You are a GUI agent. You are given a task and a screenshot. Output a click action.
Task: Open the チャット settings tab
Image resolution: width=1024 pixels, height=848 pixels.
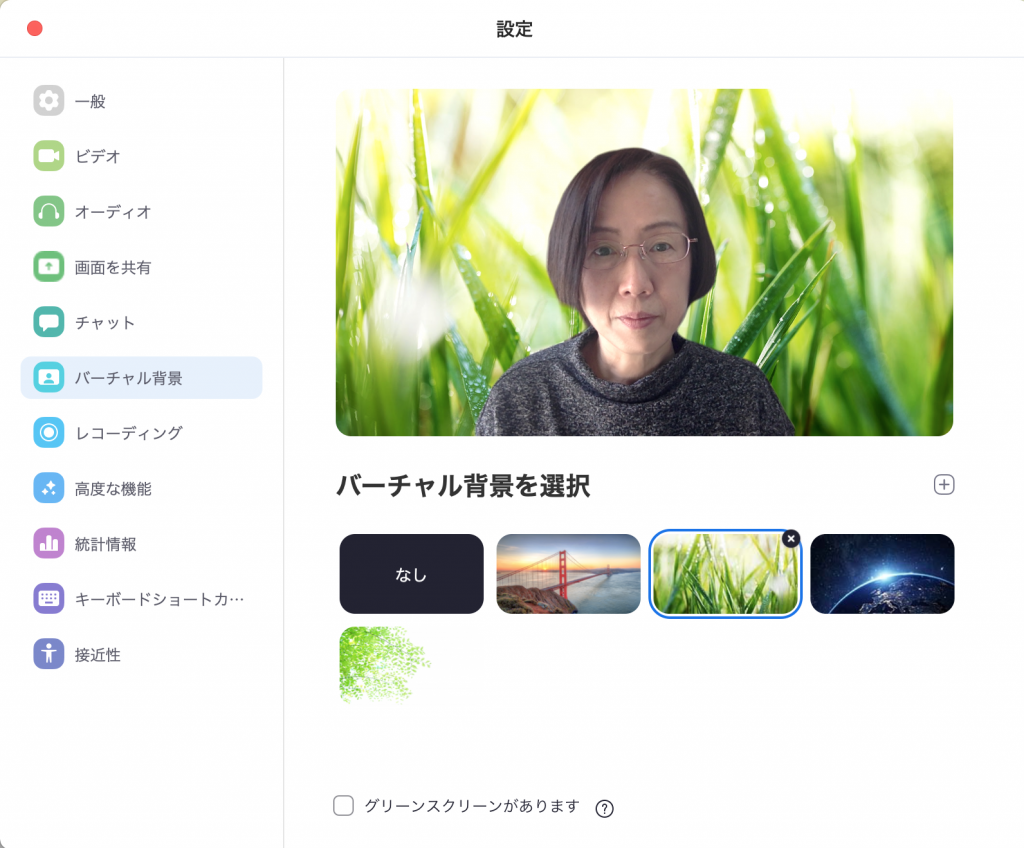(x=142, y=322)
